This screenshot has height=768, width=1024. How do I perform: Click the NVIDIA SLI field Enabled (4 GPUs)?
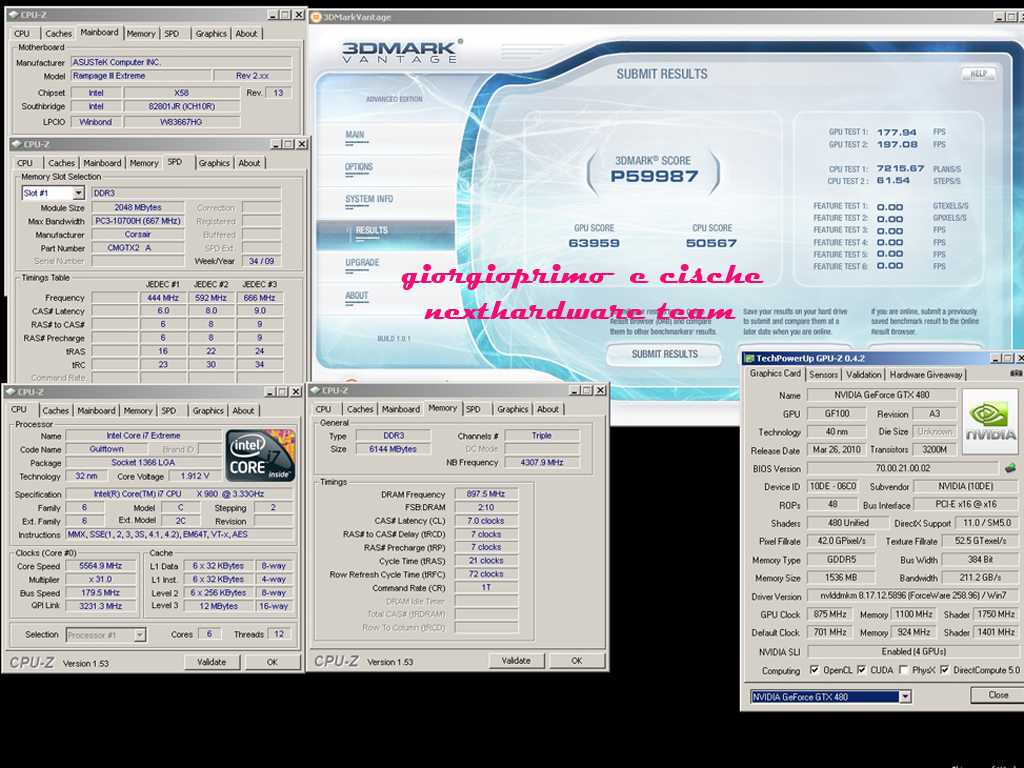coord(913,651)
